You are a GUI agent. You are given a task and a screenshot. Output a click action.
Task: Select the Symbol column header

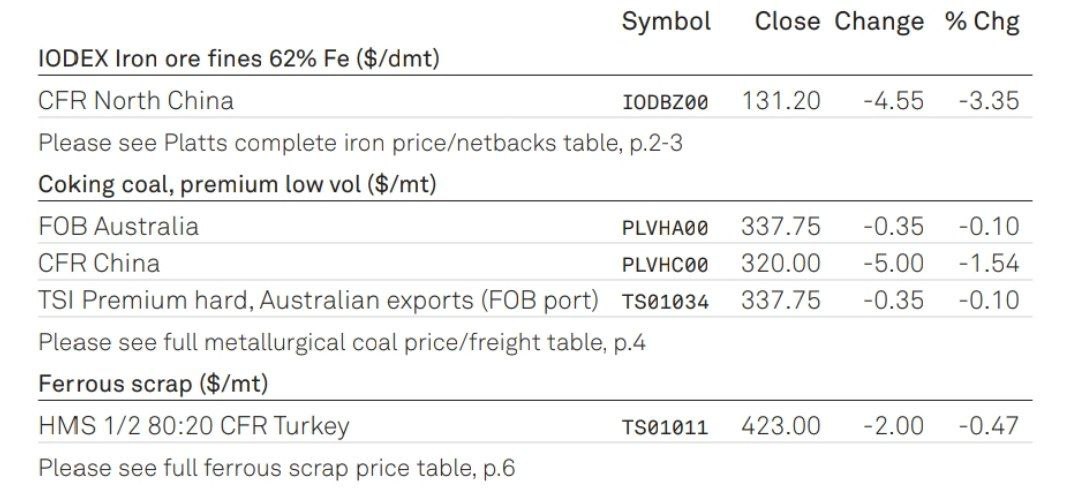coord(666,21)
